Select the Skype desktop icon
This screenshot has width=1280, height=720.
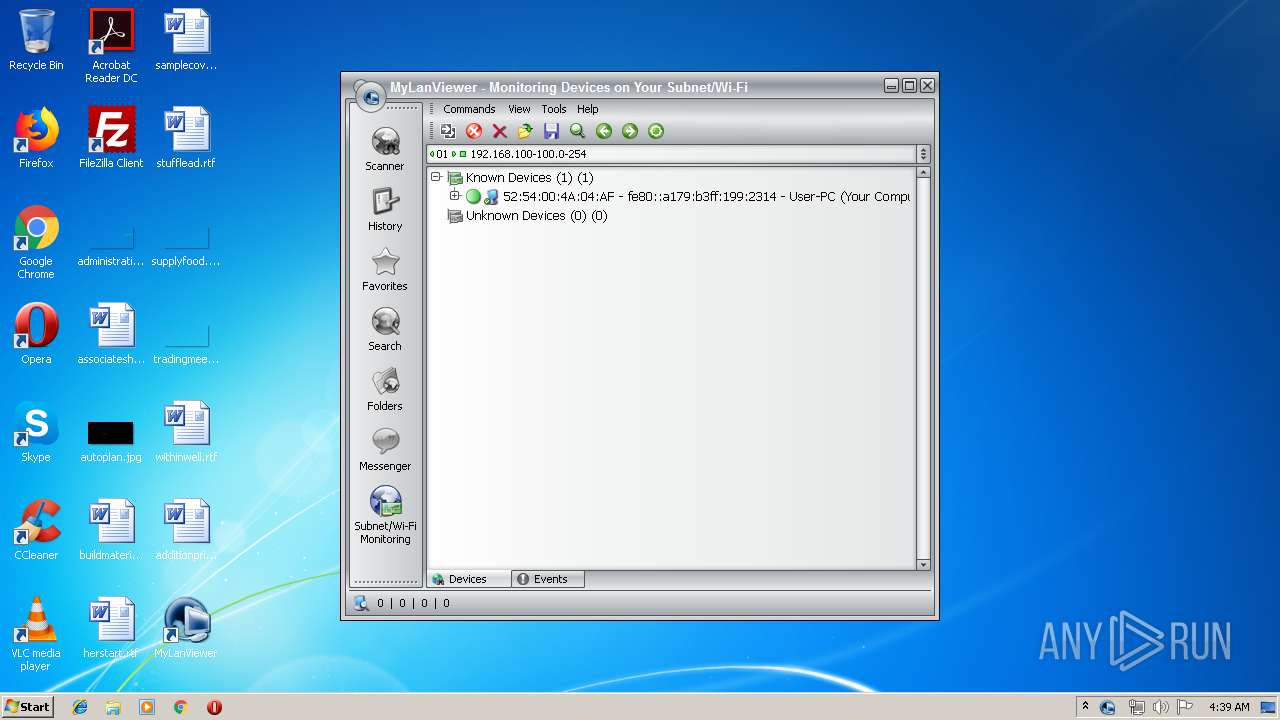(36, 432)
